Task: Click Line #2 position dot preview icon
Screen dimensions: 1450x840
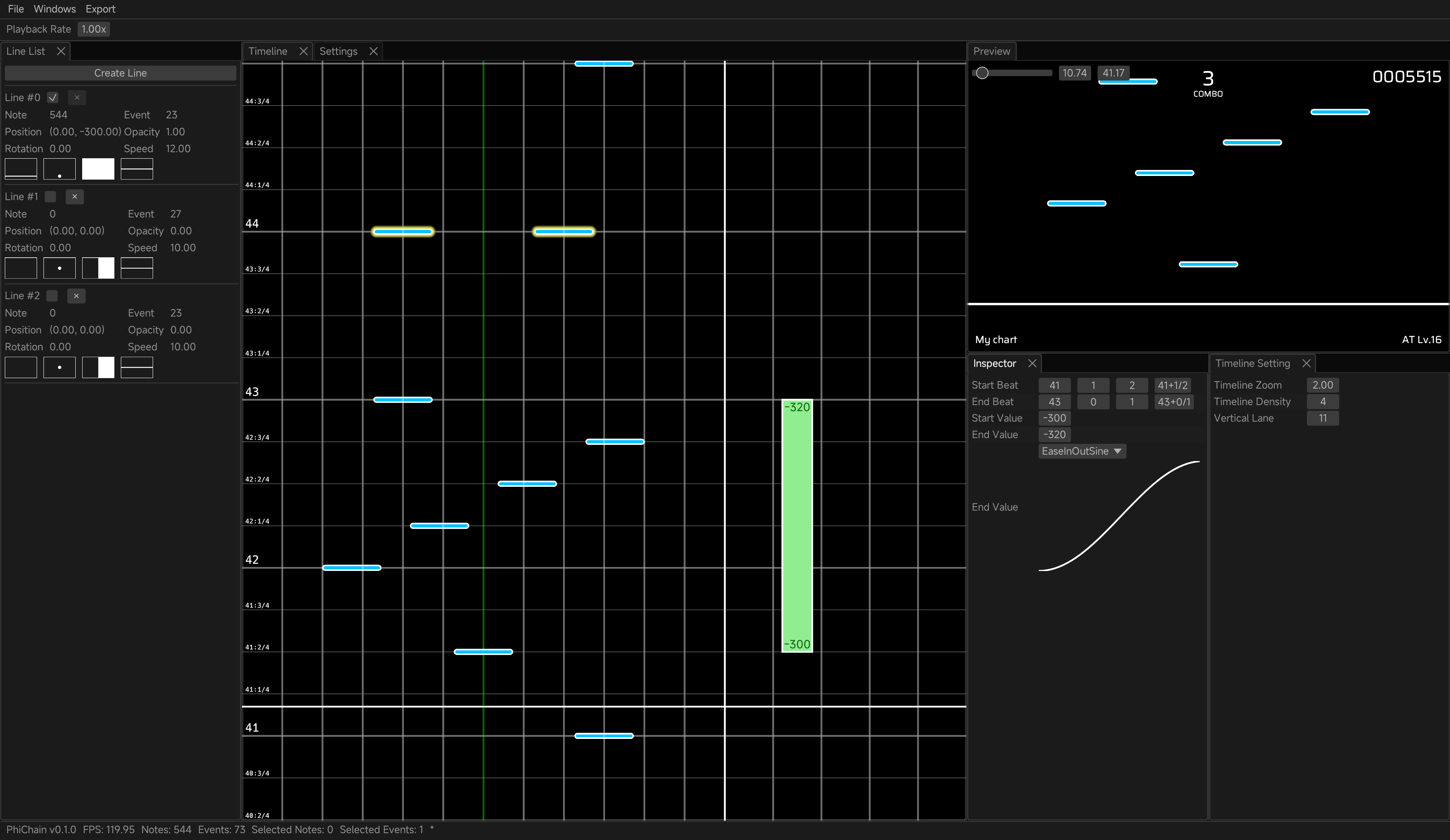Action: 59,367
